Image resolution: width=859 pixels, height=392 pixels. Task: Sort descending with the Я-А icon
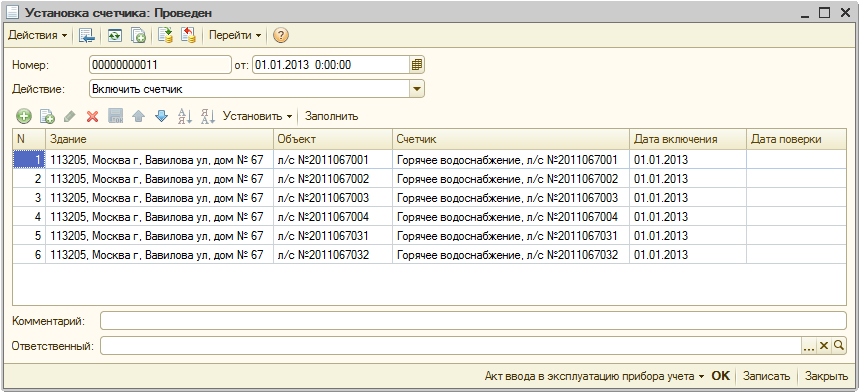[208, 116]
